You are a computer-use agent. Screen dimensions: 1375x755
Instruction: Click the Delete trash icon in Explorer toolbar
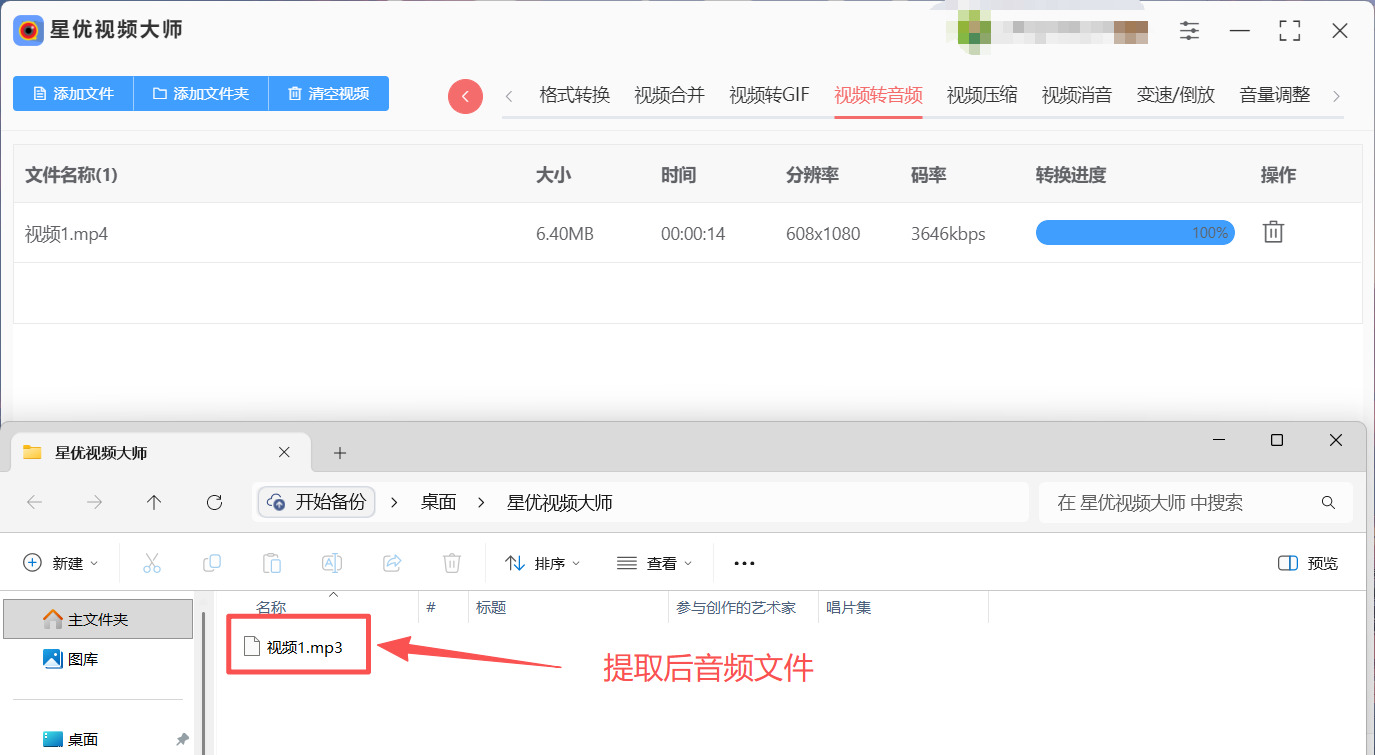[452, 563]
